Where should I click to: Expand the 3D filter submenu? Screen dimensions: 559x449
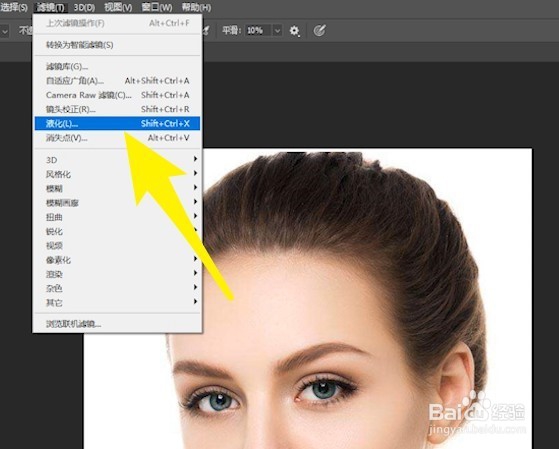117,160
